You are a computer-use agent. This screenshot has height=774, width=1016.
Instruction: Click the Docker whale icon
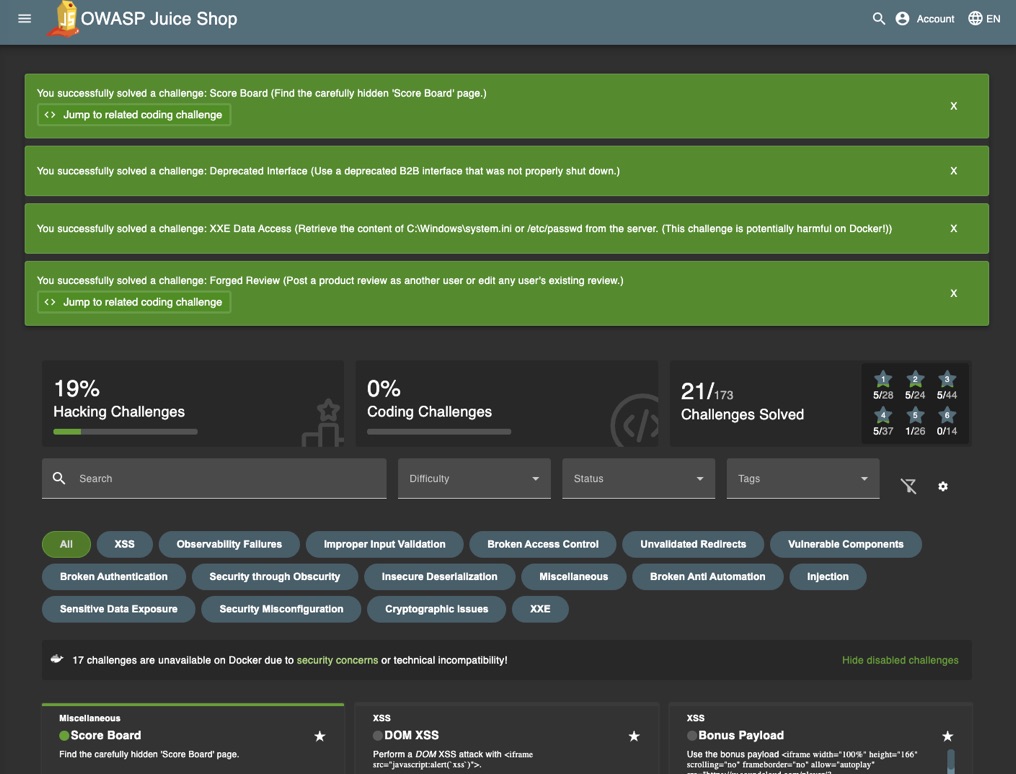click(57, 659)
